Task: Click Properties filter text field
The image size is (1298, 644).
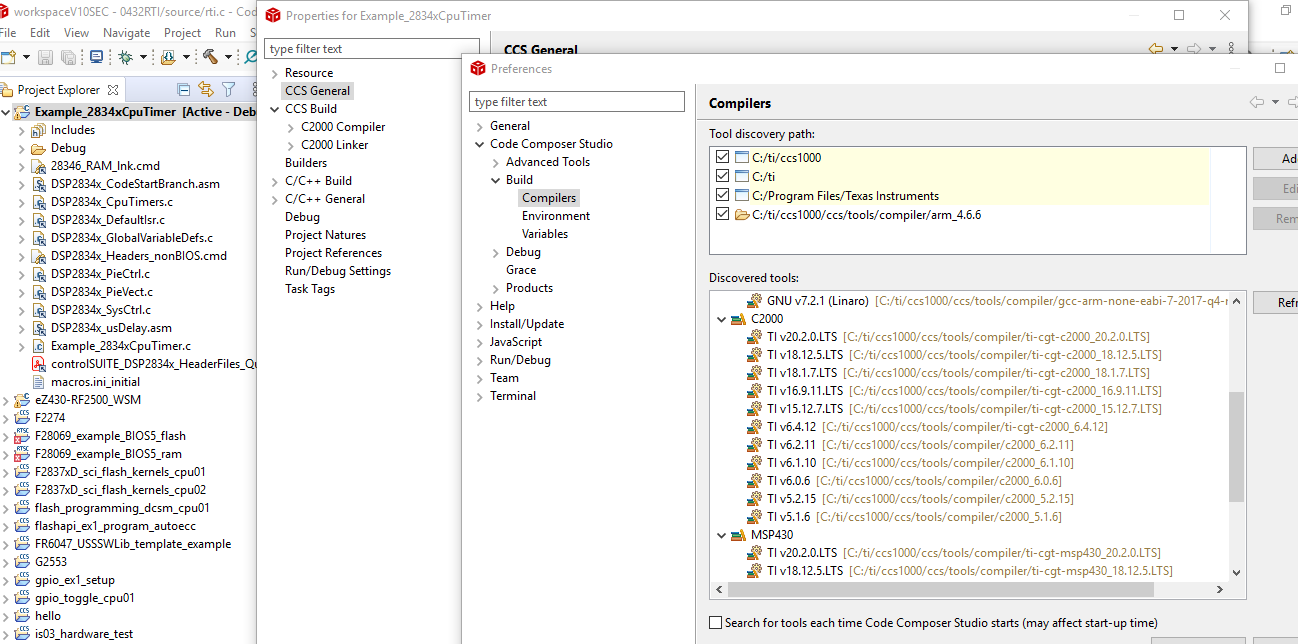Action: (372, 49)
